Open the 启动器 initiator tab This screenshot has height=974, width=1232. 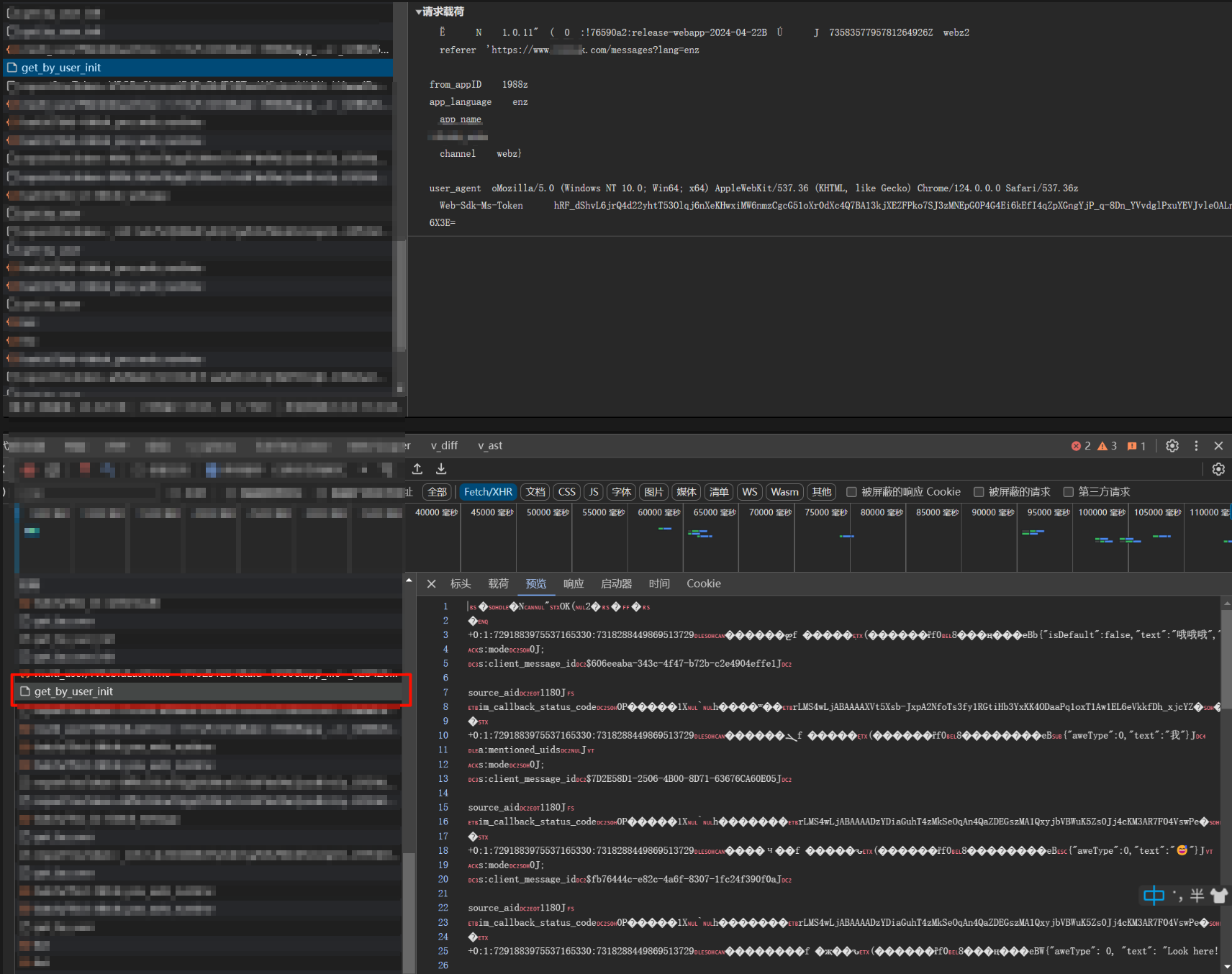pos(616,583)
